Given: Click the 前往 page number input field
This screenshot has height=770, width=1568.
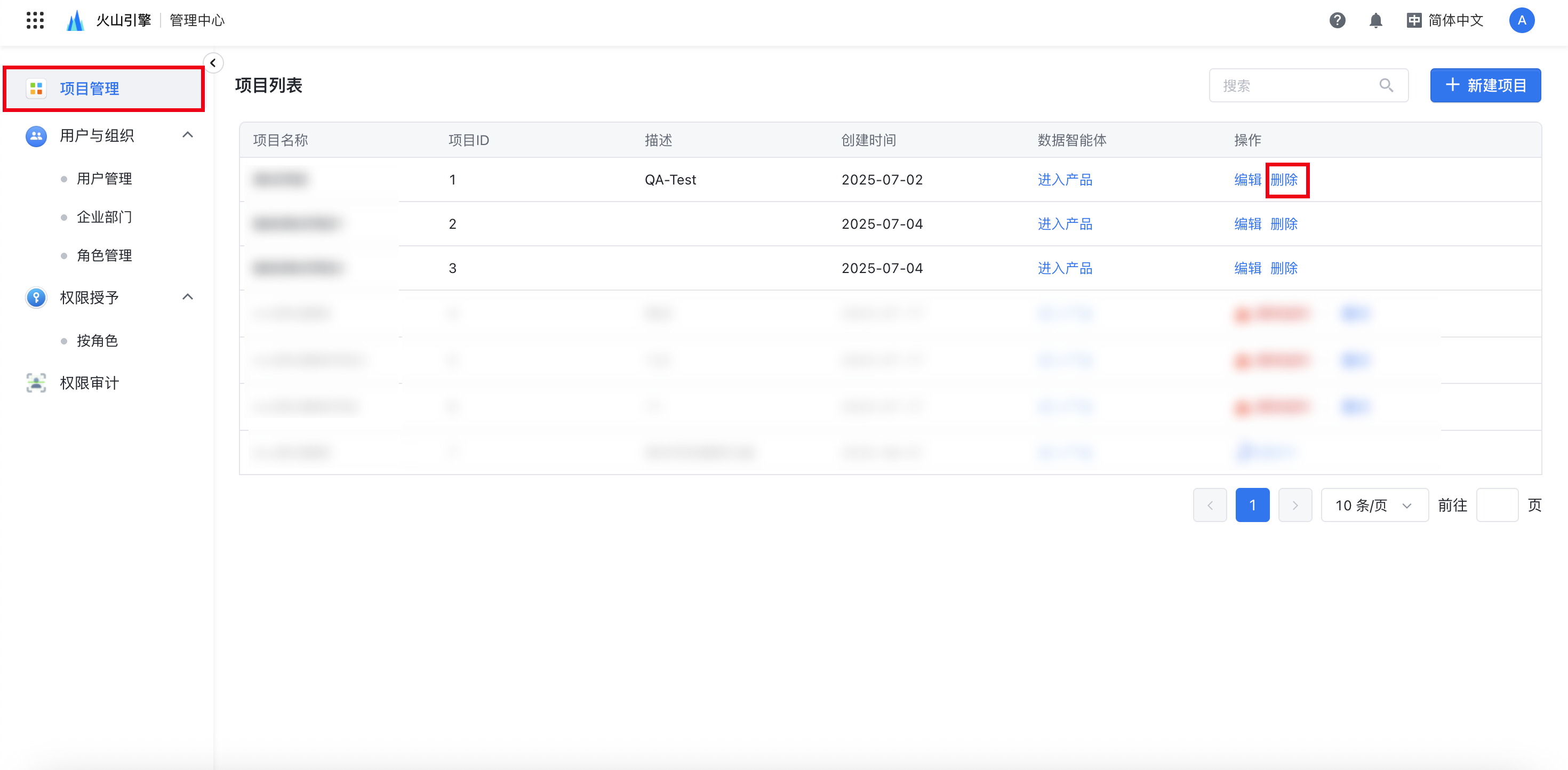Looking at the screenshot, I should click(x=1497, y=505).
